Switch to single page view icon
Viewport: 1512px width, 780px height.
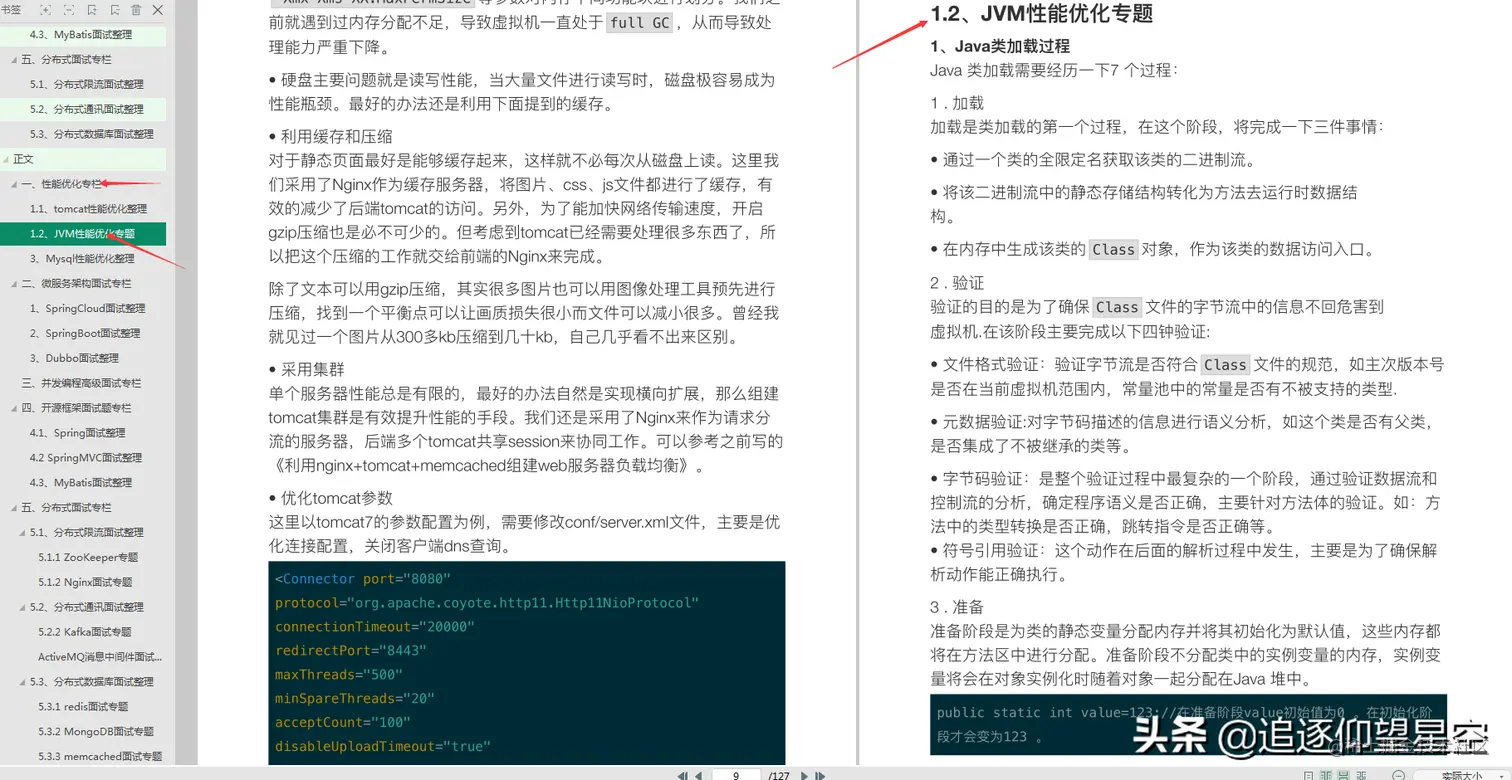click(1308, 775)
